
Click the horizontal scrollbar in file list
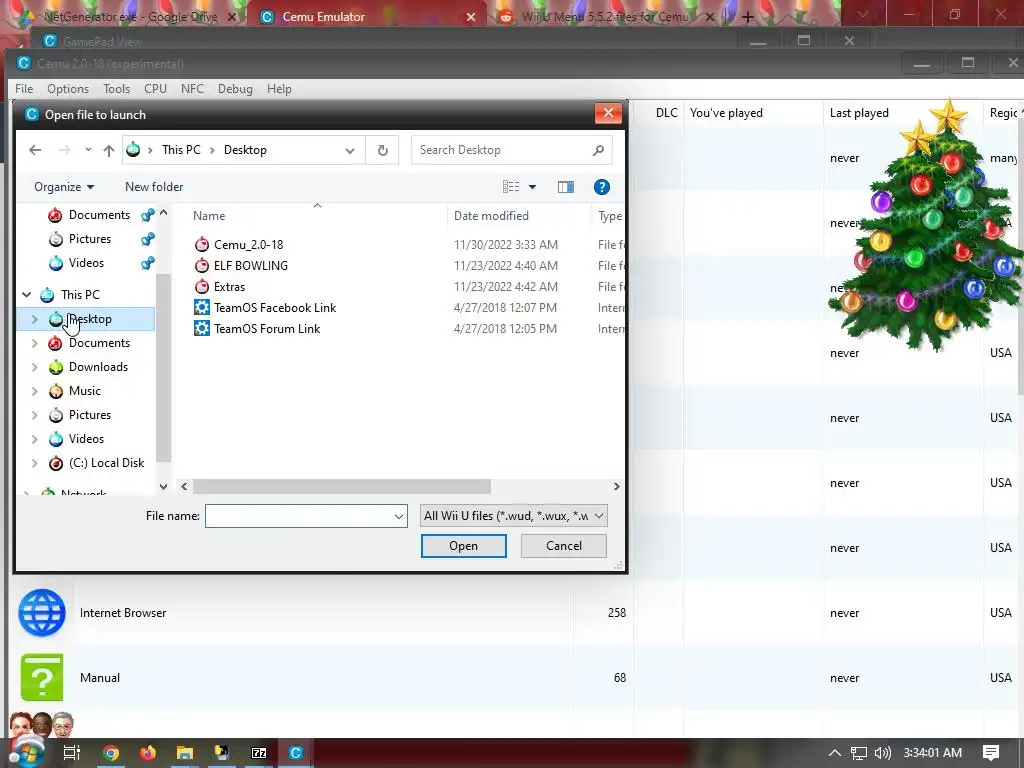pyautogui.click(x=342, y=487)
